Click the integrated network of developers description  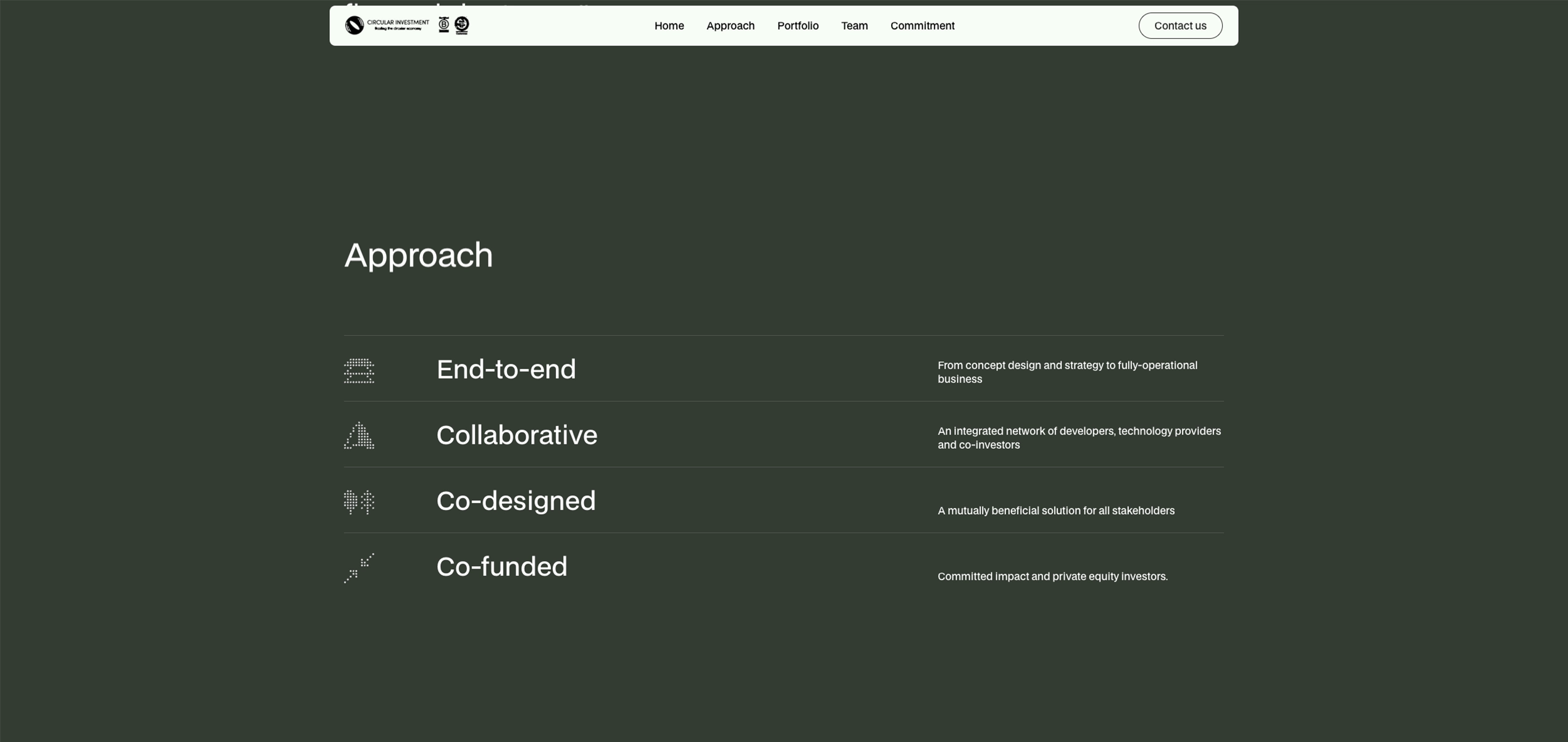pos(1078,438)
